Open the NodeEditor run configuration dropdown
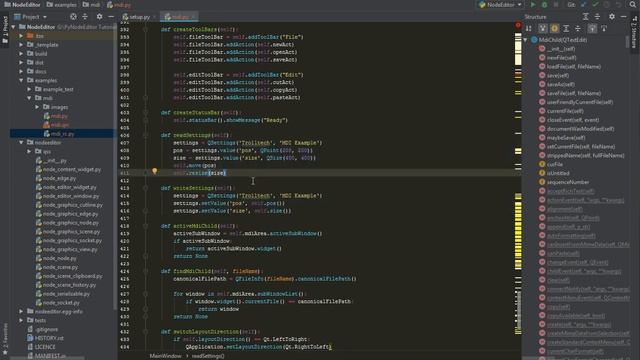Viewport: 640px width, 360px height. (500, 5)
